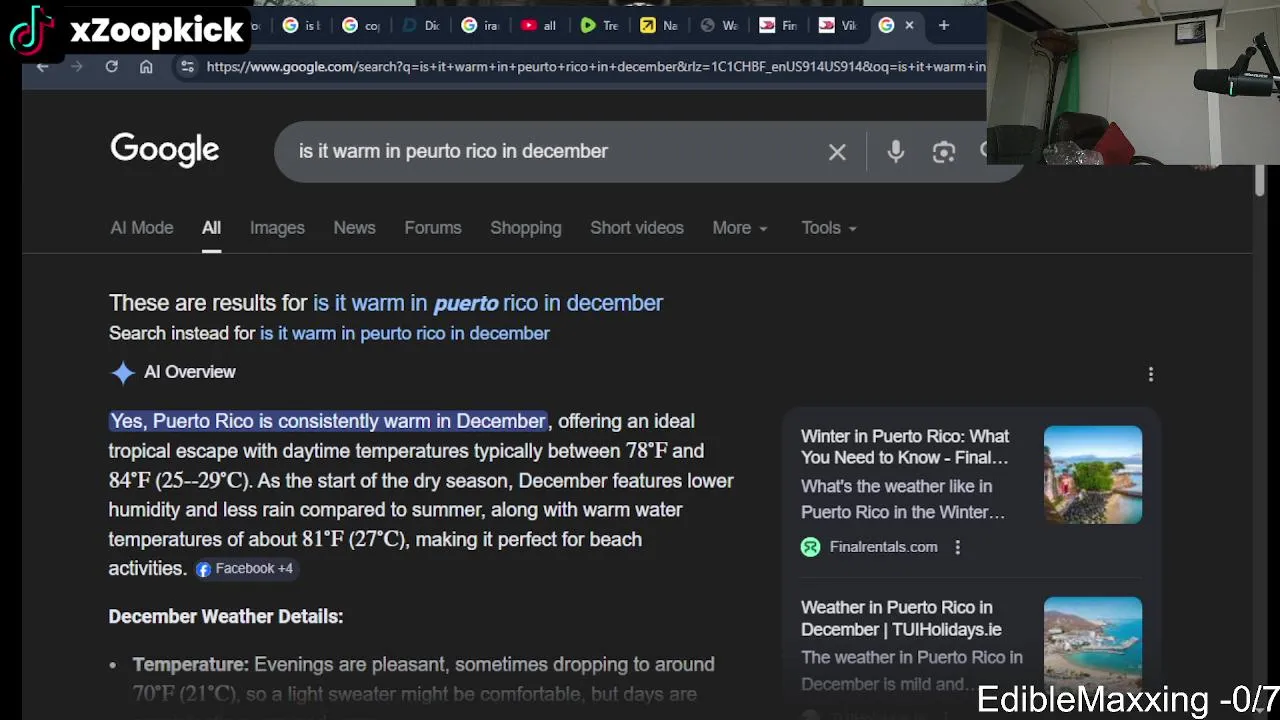This screenshot has height=720, width=1280.
Task: Reload the current page
Action: [x=111, y=66]
